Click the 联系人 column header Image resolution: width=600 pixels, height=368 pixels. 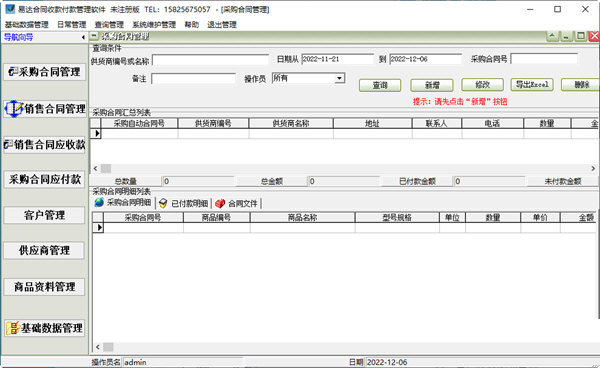tap(437, 123)
